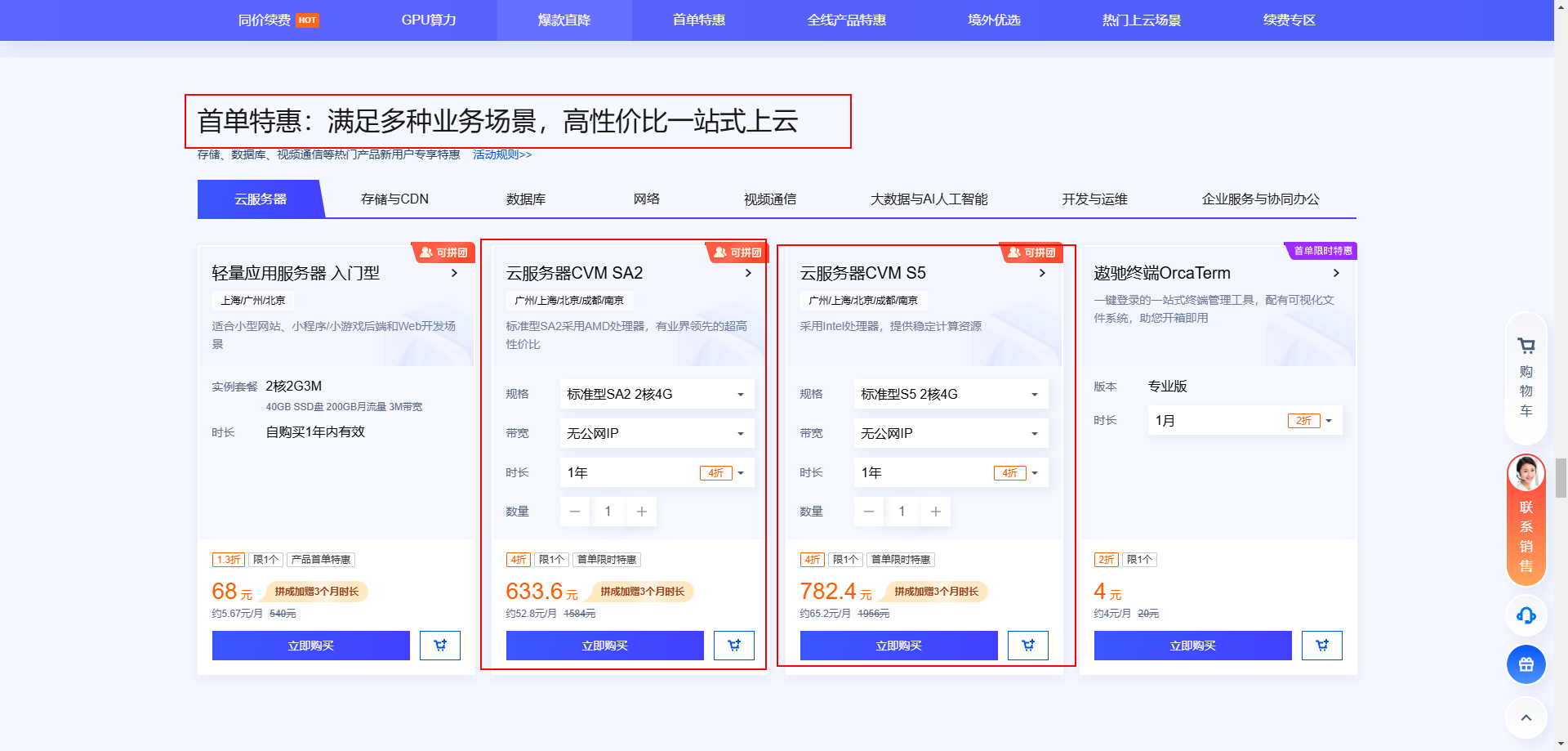Image resolution: width=1568 pixels, height=751 pixels.
Task: Open the headset customer support icon
Action: tap(1526, 615)
